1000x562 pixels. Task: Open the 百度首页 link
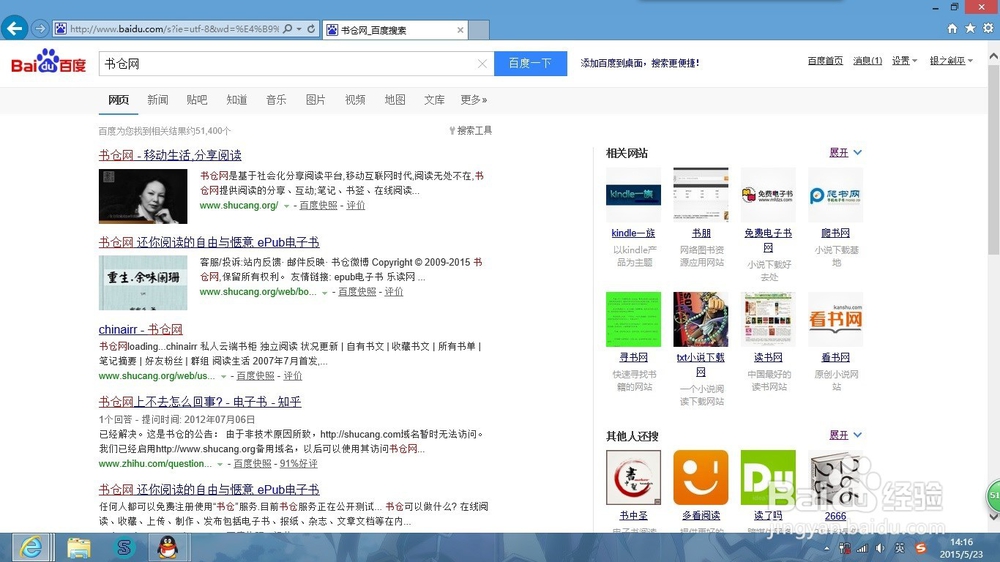pos(825,61)
